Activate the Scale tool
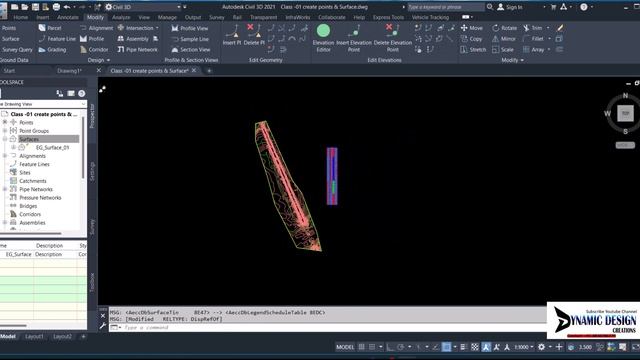 (x=503, y=49)
